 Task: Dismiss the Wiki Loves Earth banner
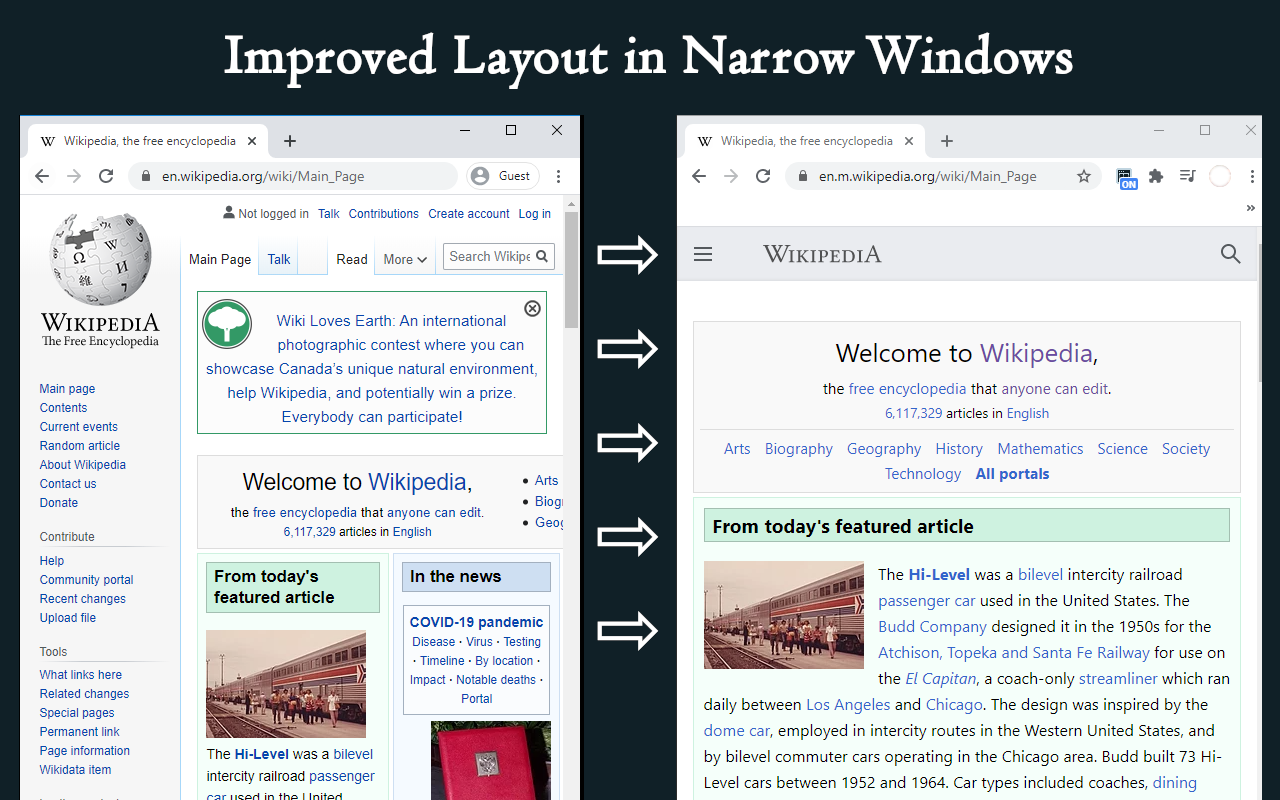(532, 308)
